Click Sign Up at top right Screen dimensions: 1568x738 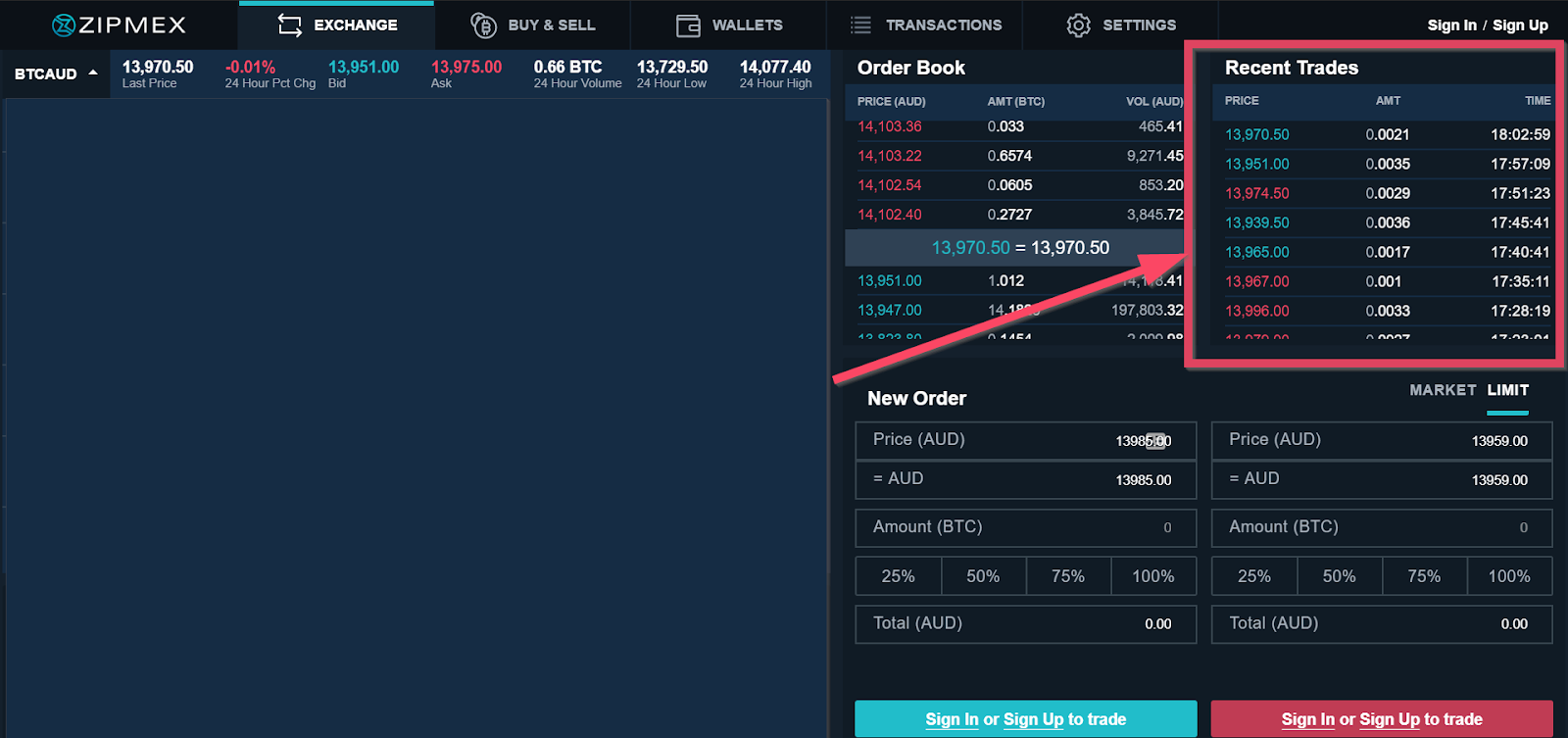1520,25
